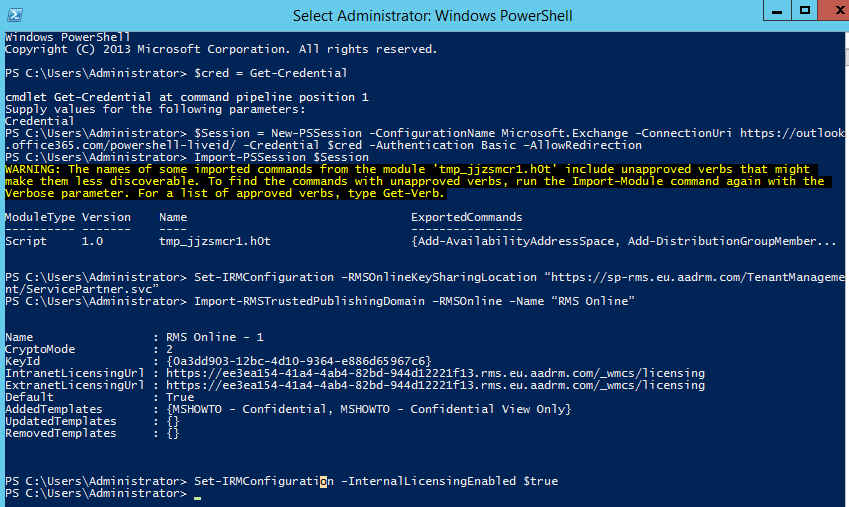Click the ExportedCommands column header
The image size is (849, 507).
(467, 217)
